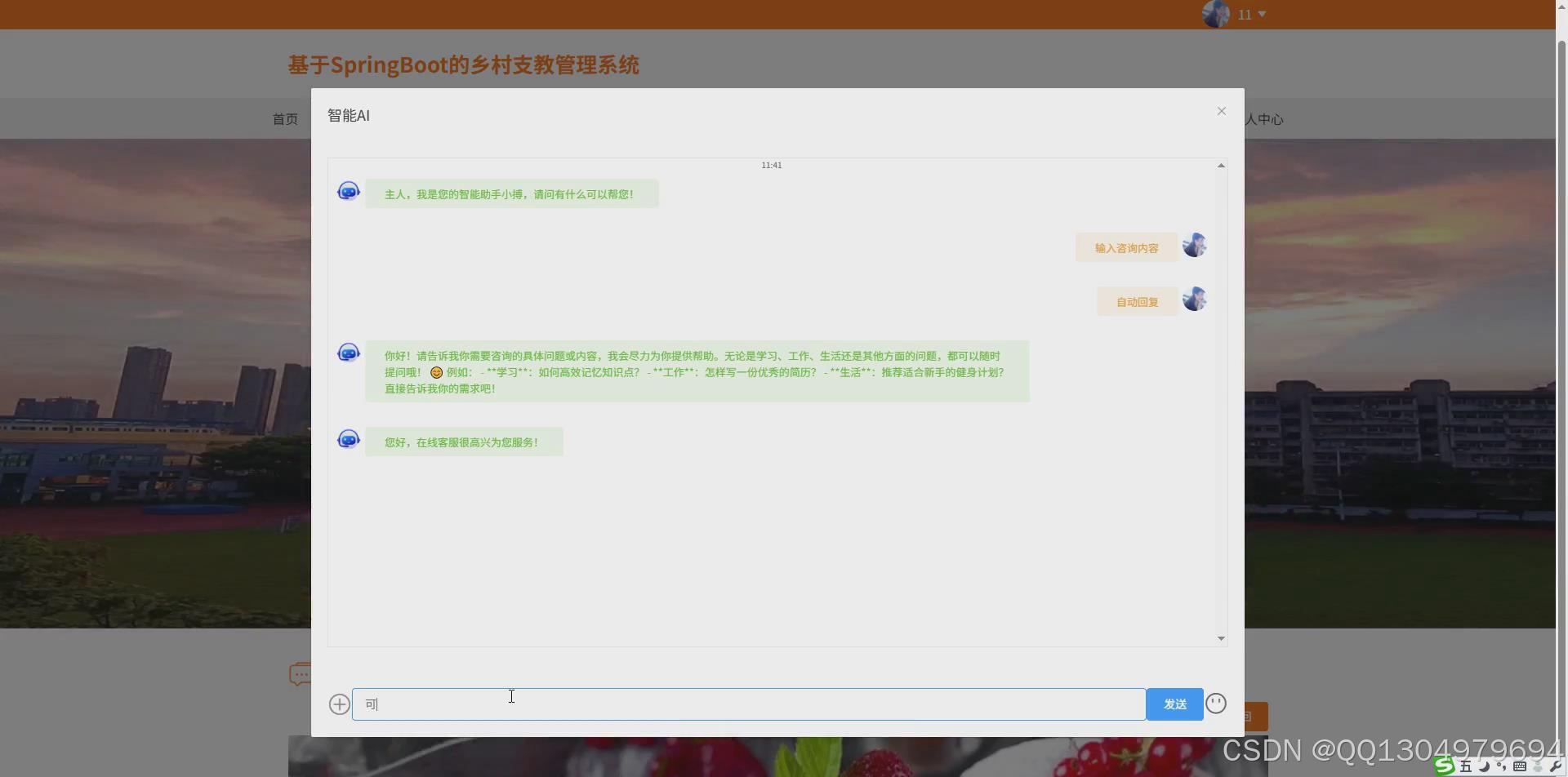Click the Sogou input method icon in tray
1568x777 pixels.
[1444, 766]
